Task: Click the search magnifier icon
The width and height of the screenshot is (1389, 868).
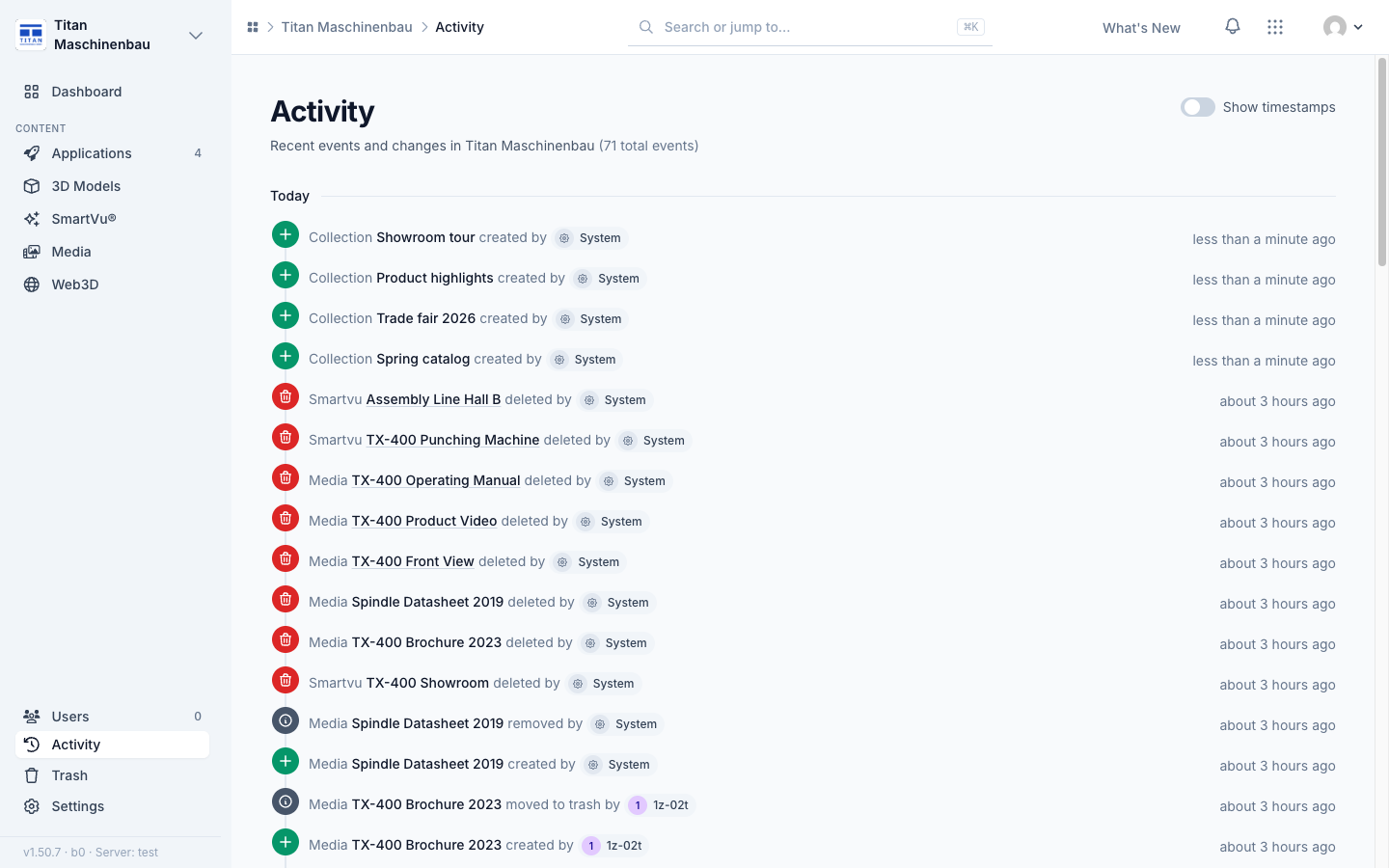Action: pyautogui.click(x=646, y=27)
